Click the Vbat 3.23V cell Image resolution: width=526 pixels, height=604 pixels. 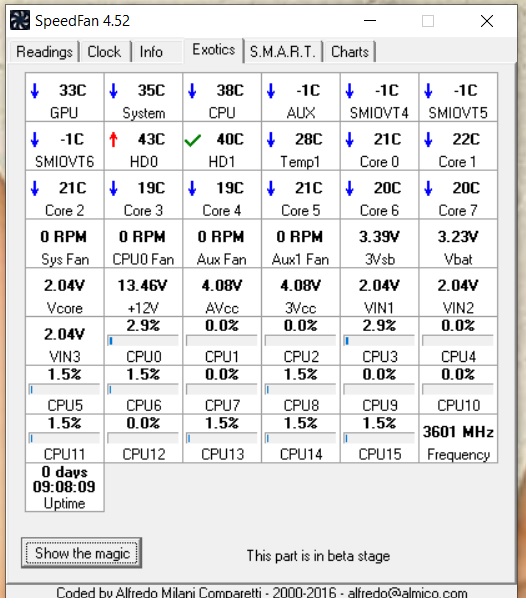(458, 244)
